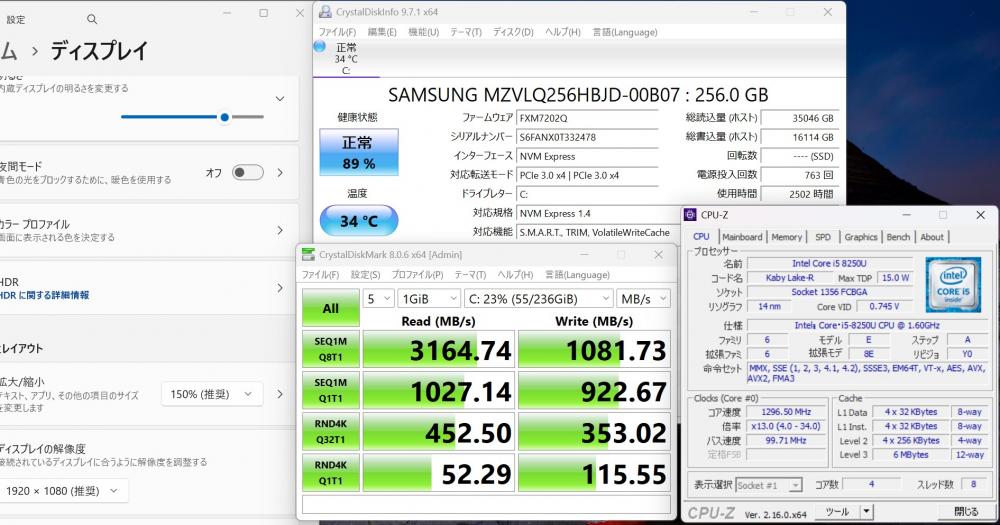
Task: Open the CPU-Z tools dropdown arrow
Action: pos(866,511)
